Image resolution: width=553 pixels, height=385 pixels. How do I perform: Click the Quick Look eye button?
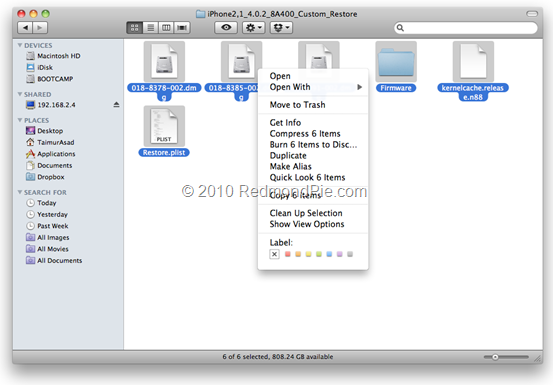pyautogui.click(x=226, y=28)
